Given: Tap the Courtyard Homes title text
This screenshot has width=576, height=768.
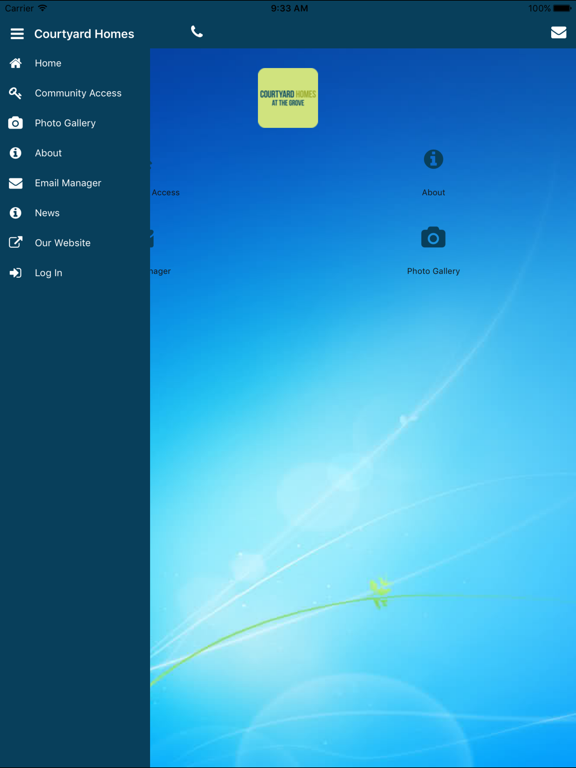Looking at the screenshot, I should [84, 34].
